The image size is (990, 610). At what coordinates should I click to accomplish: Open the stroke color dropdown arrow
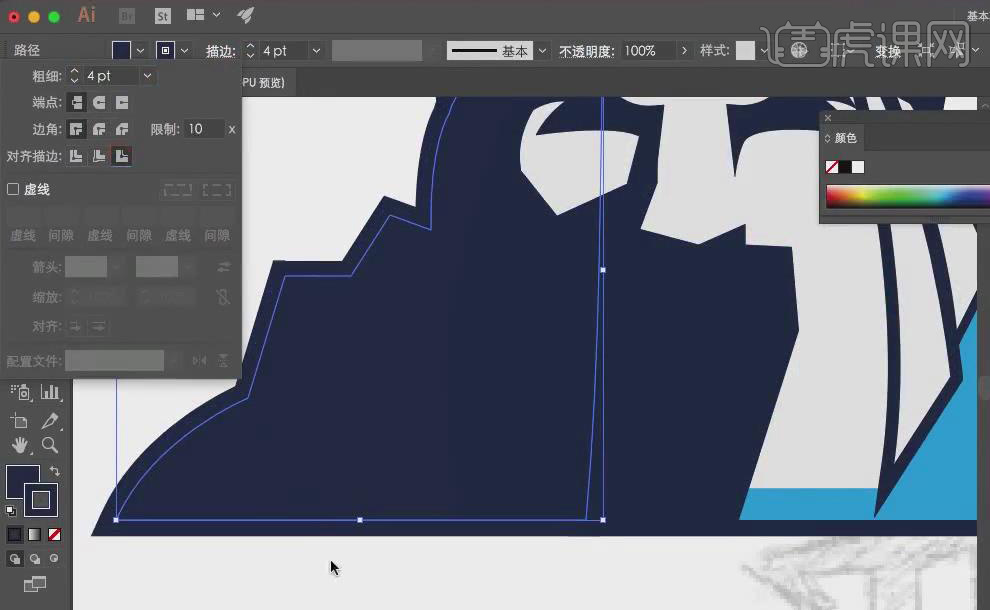click(184, 51)
